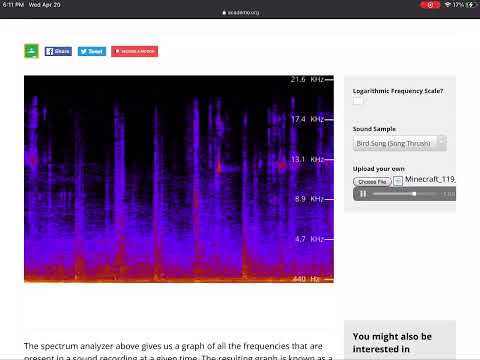This screenshot has width=480, height=360.
Task: Toggle the Logarithmic Frequency Scale checkbox
Action: [x=357, y=101]
